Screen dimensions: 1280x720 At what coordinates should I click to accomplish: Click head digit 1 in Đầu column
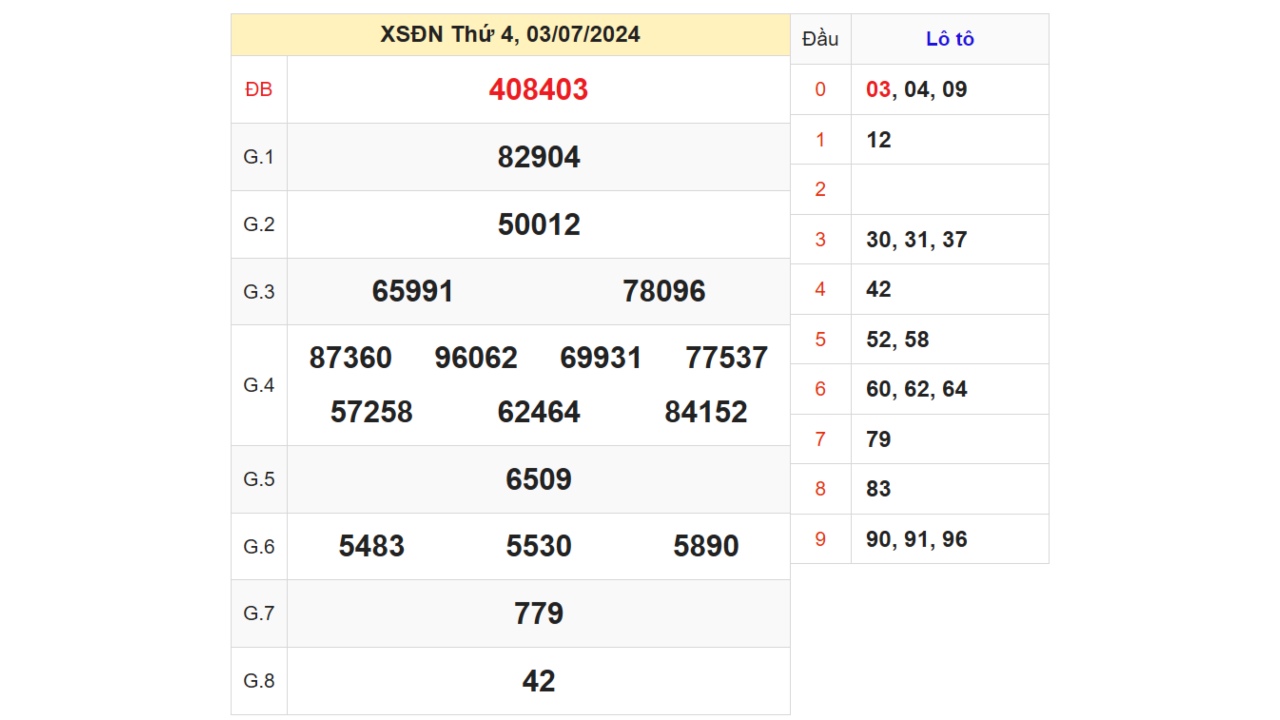tap(820, 140)
